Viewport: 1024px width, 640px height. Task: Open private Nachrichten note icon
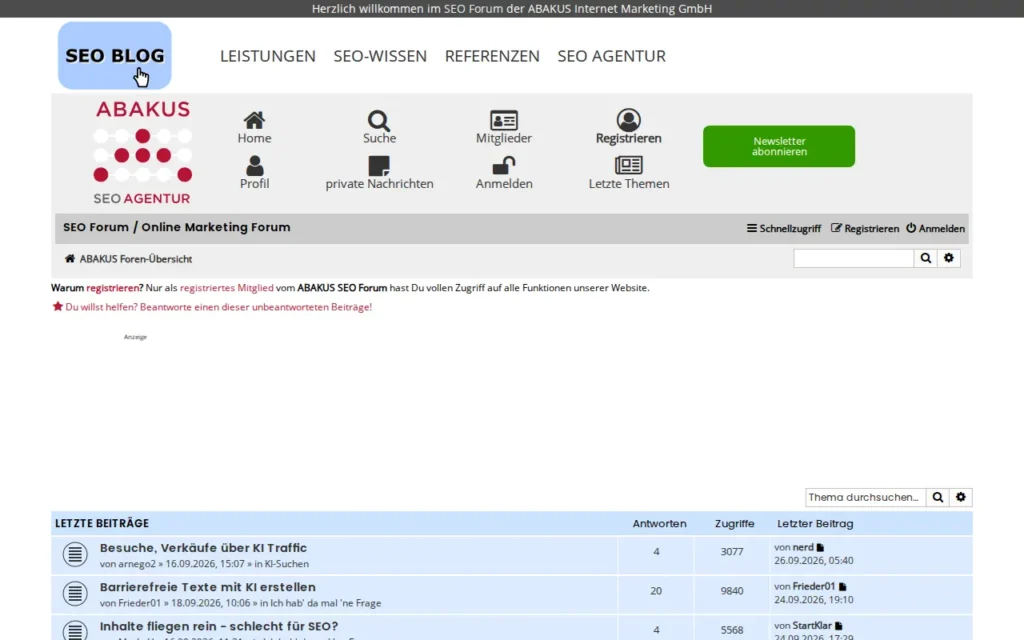click(x=379, y=166)
